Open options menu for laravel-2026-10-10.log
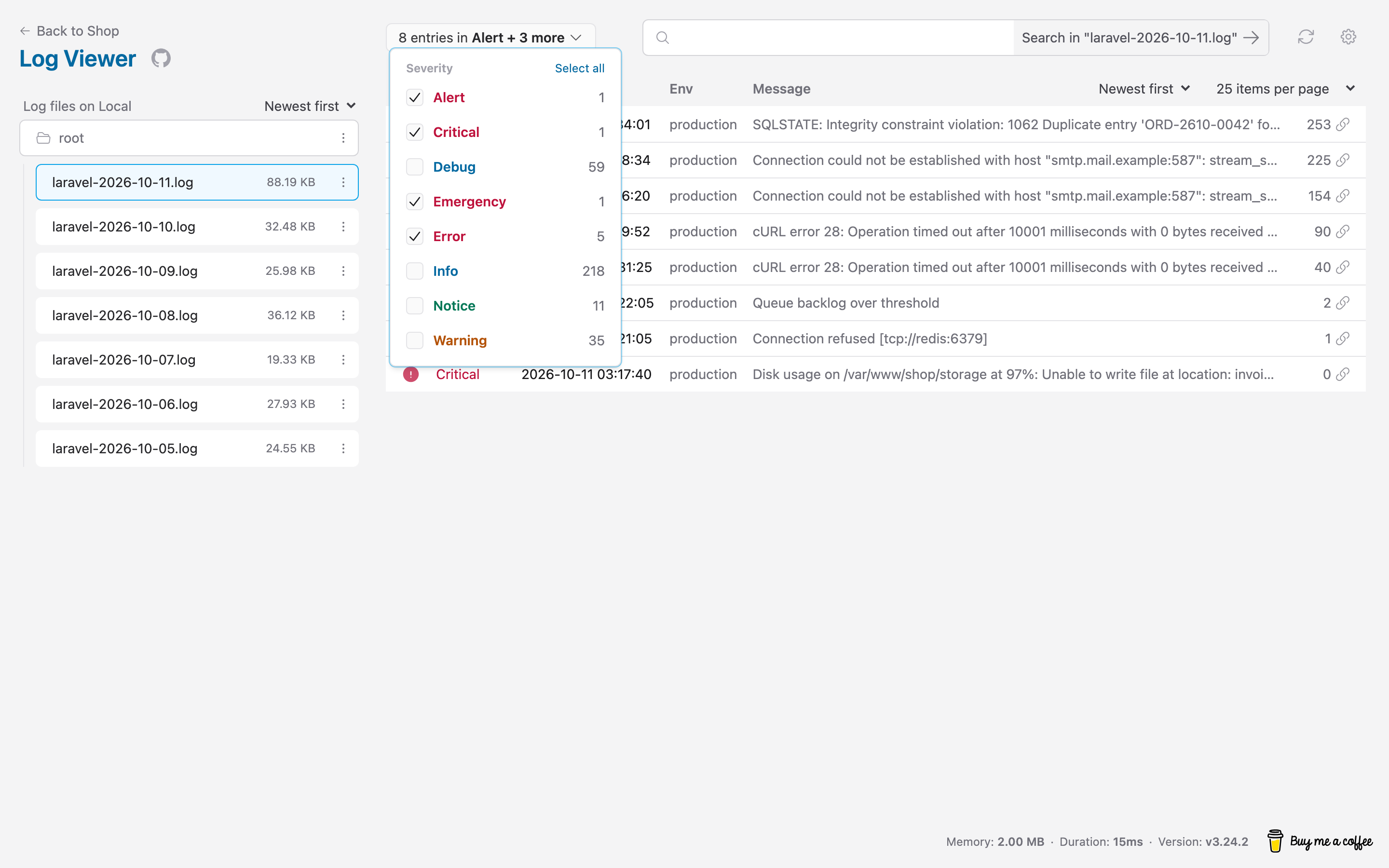 [343, 227]
